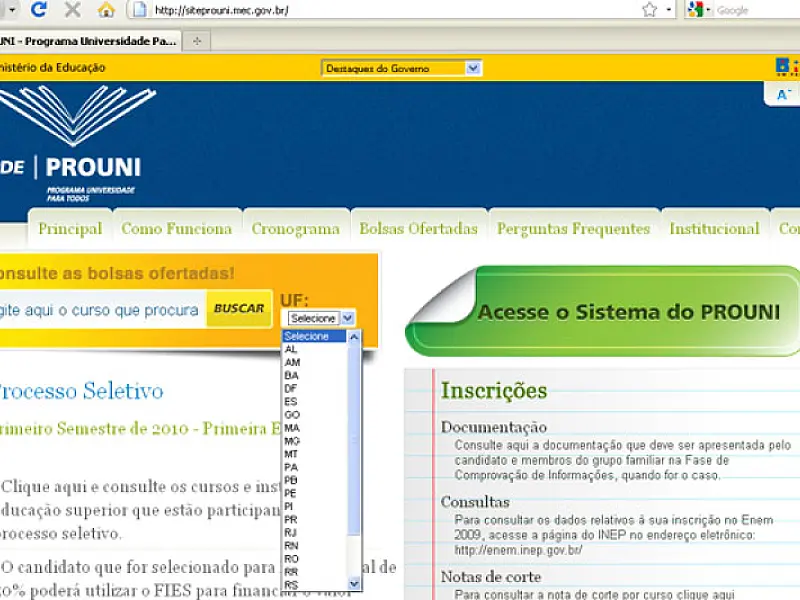Select AL in the UF list
Image resolution: width=800 pixels, height=600 pixels.
[315, 349]
